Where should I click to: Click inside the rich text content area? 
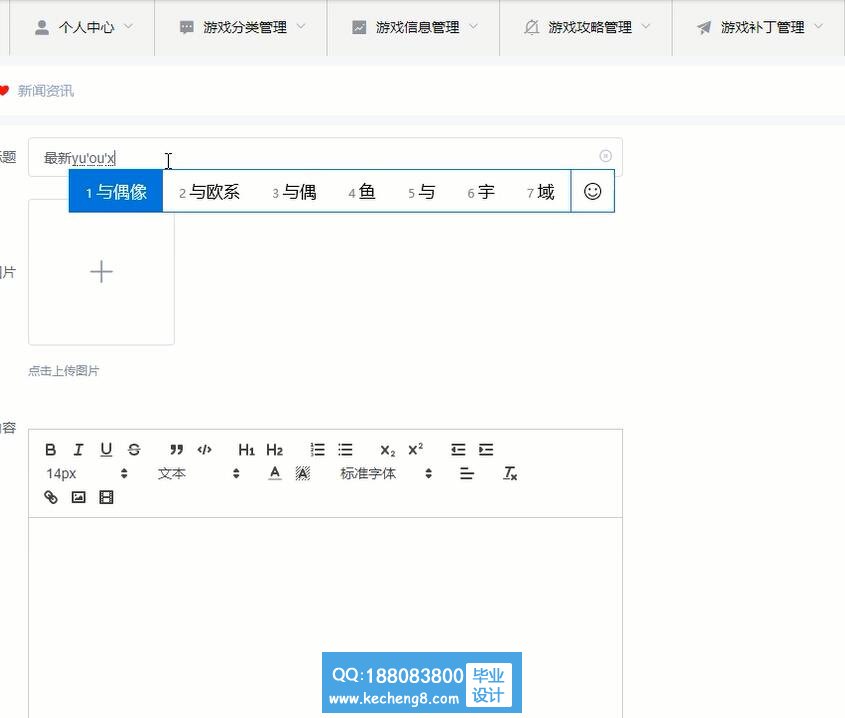325,617
